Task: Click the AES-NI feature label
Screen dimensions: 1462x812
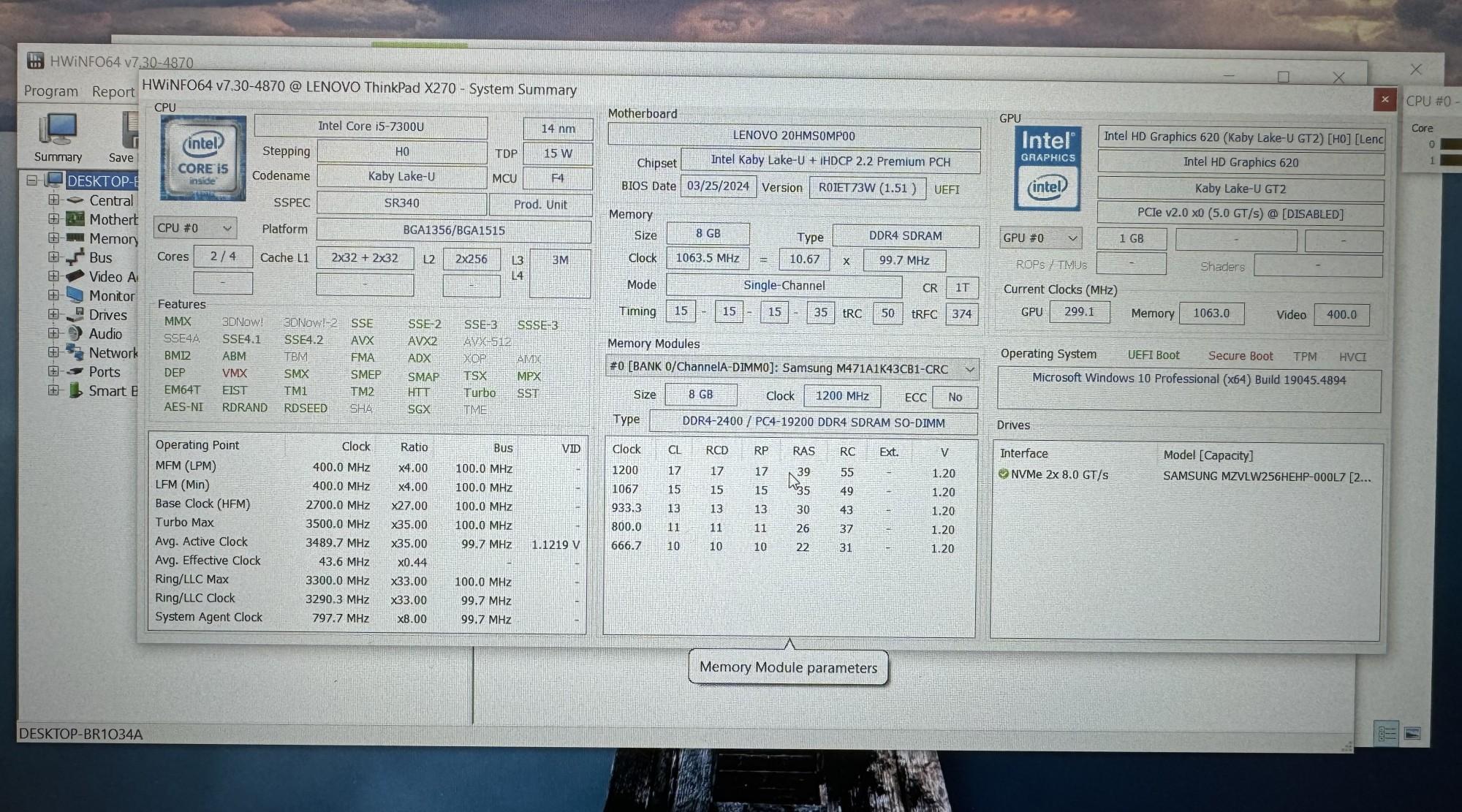Action: point(183,407)
